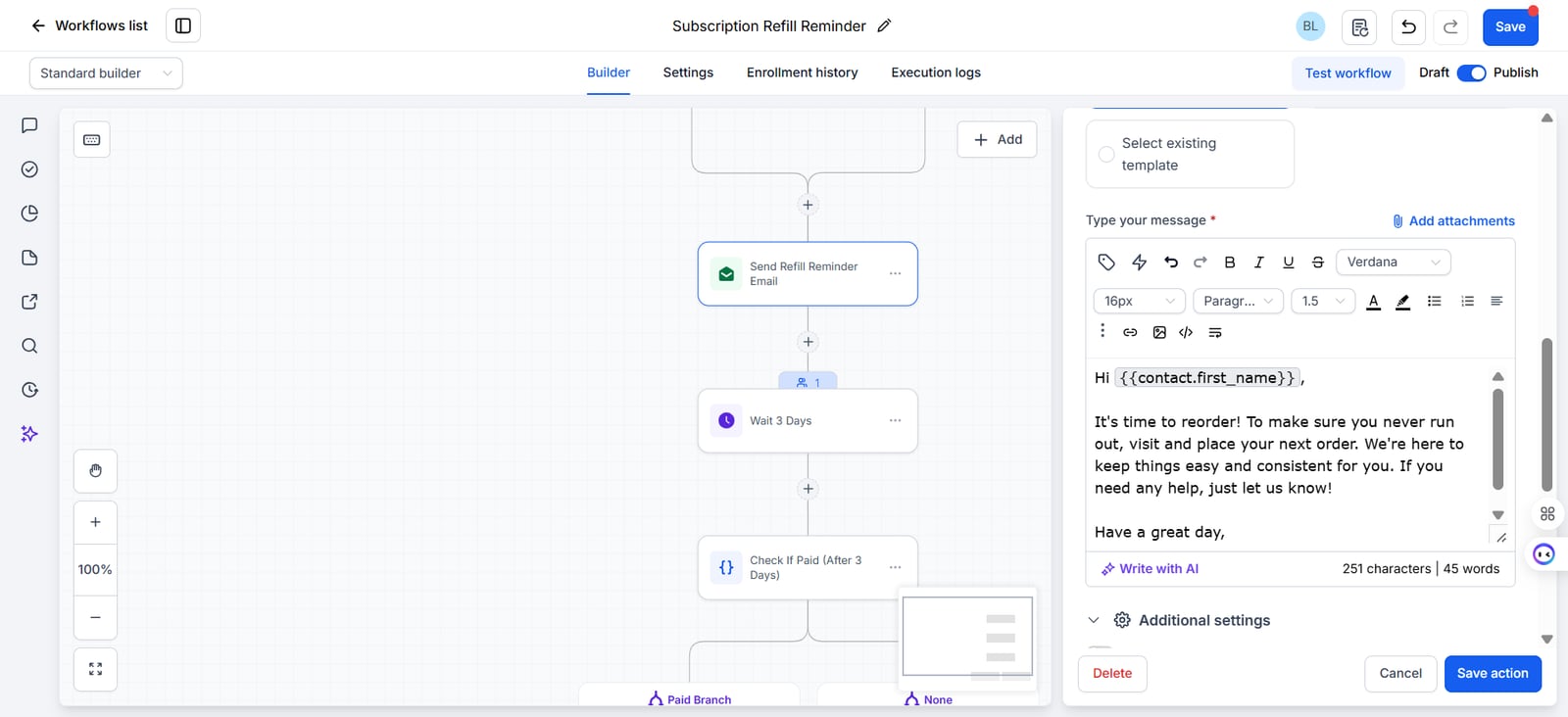Click the lightning trigger links icon
Viewport: 1568px width, 717px height.
coord(1139,262)
